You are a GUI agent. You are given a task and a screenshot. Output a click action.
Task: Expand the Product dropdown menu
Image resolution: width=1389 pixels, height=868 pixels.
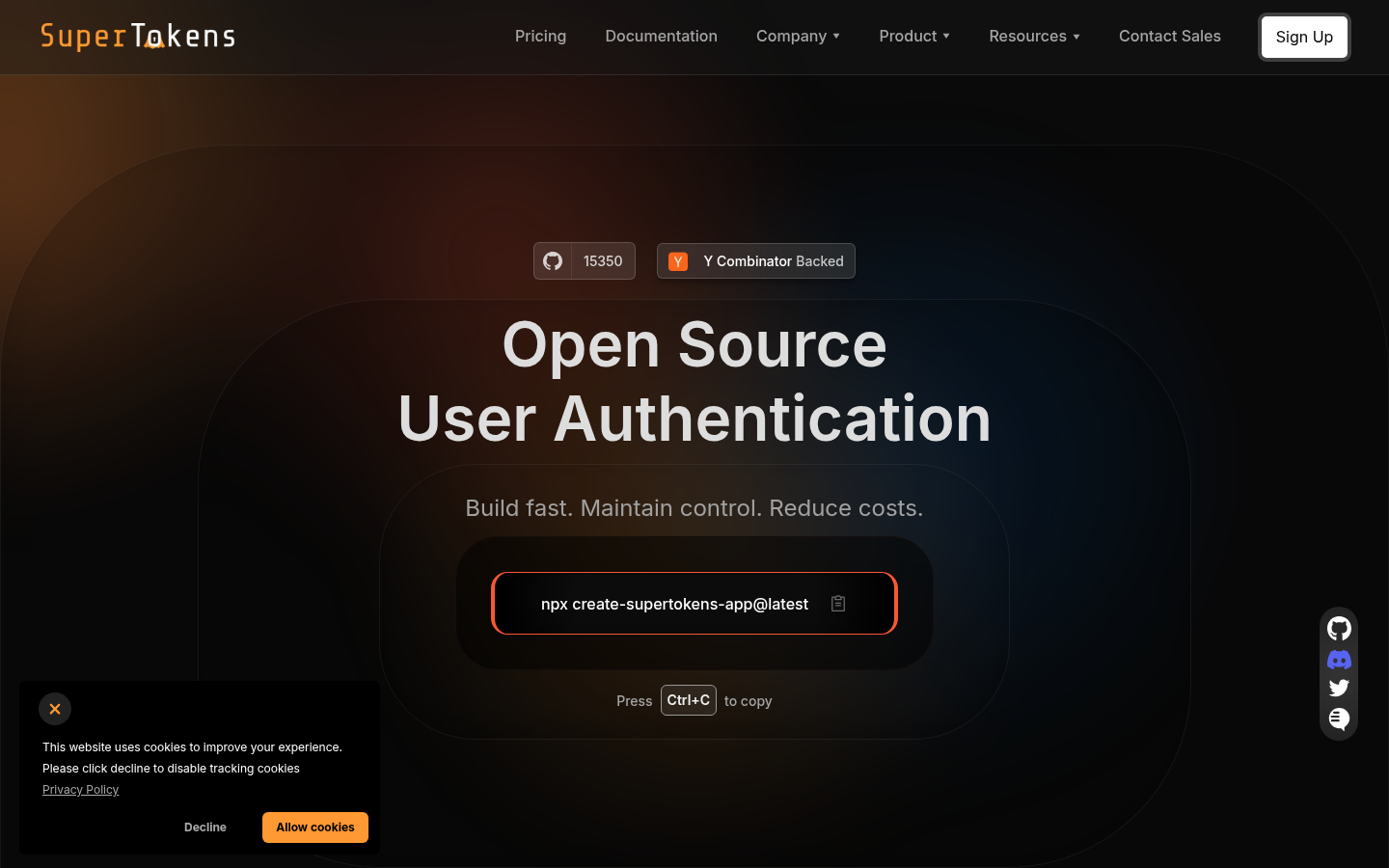pos(914,37)
